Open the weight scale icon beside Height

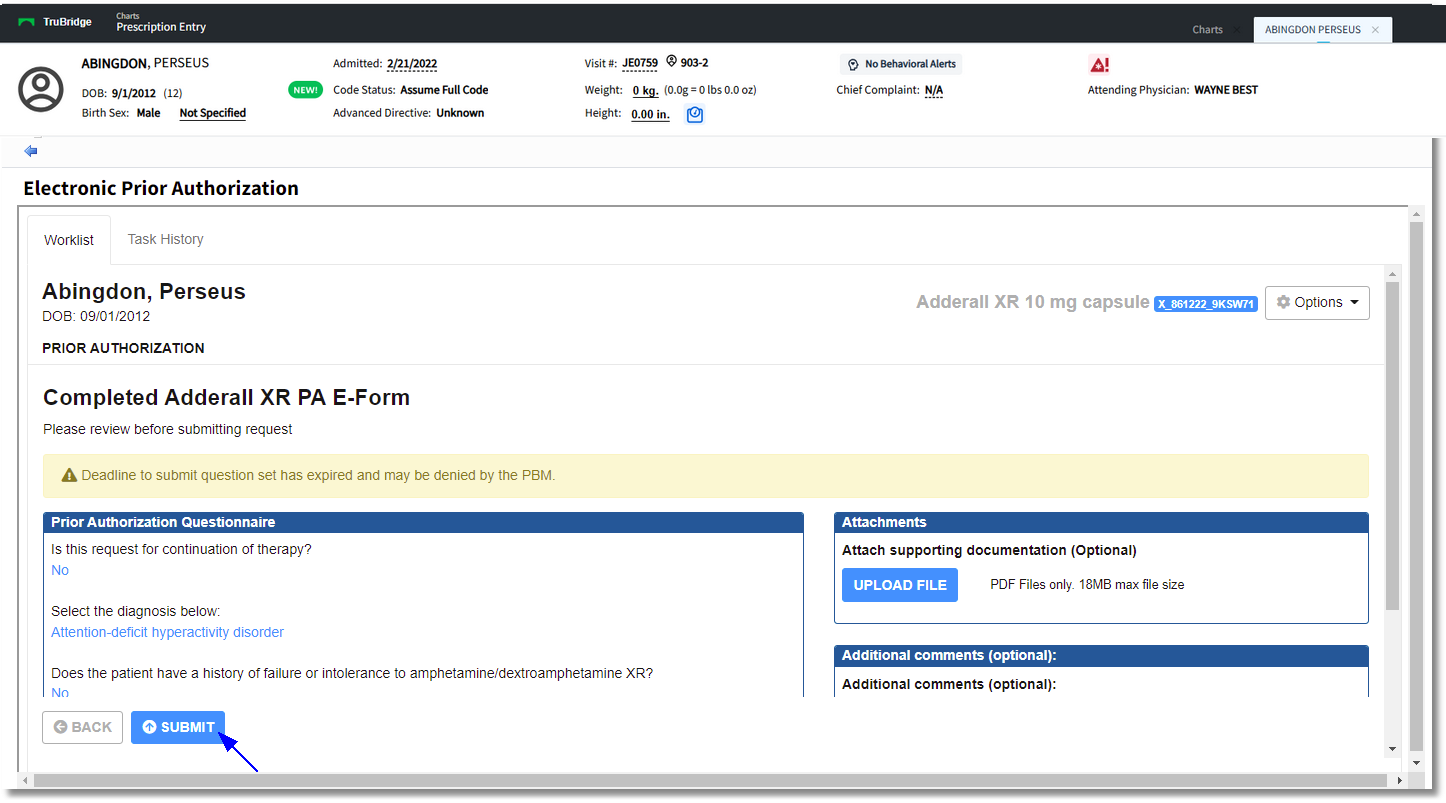click(695, 115)
